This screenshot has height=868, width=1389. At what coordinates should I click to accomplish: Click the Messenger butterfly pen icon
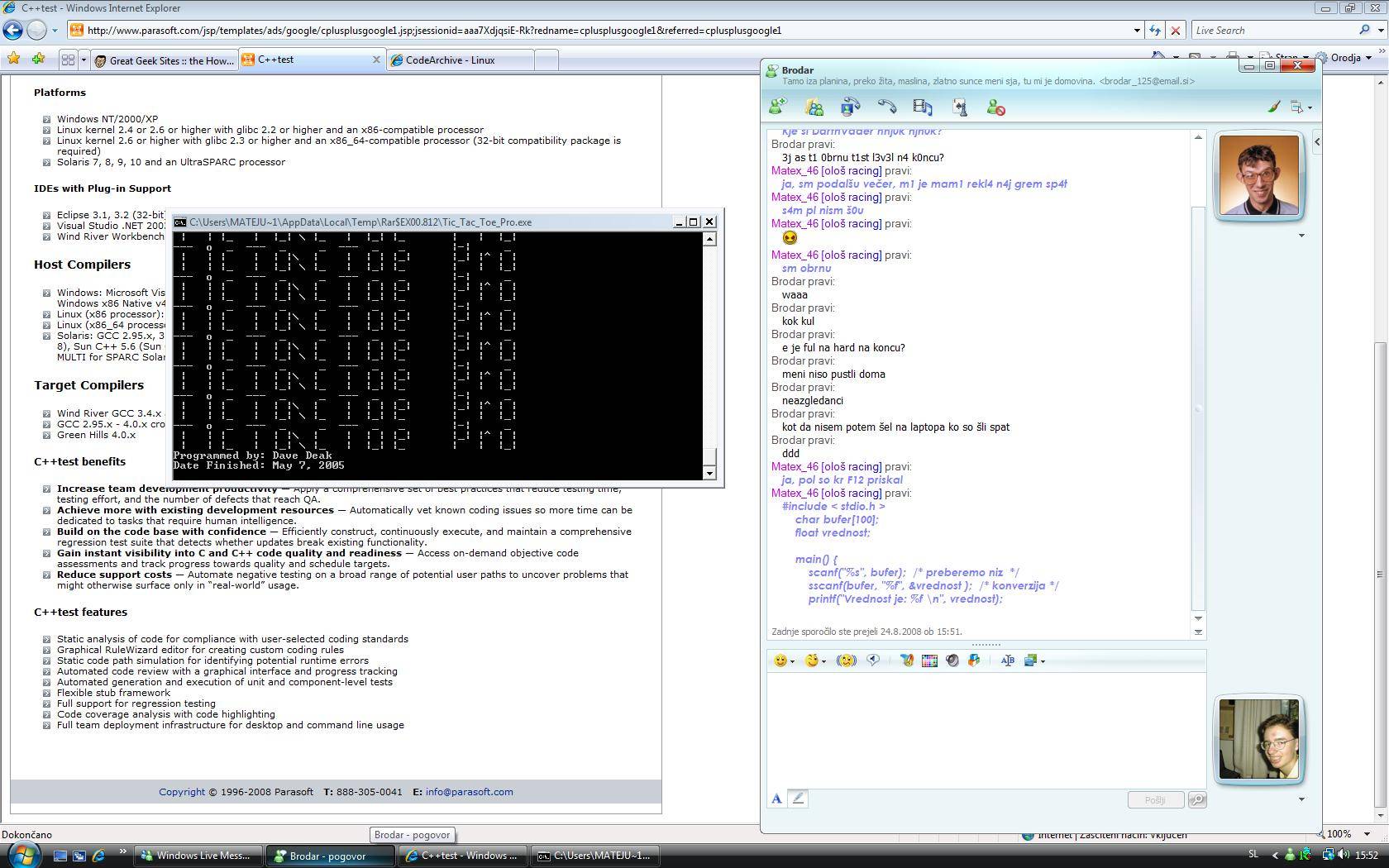[x=907, y=661]
